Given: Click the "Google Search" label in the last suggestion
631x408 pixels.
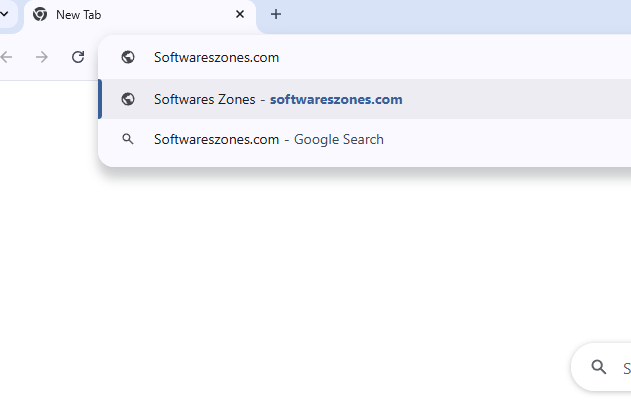Looking at the screenshot, I should pyautogui.click(x=339, y=139).
